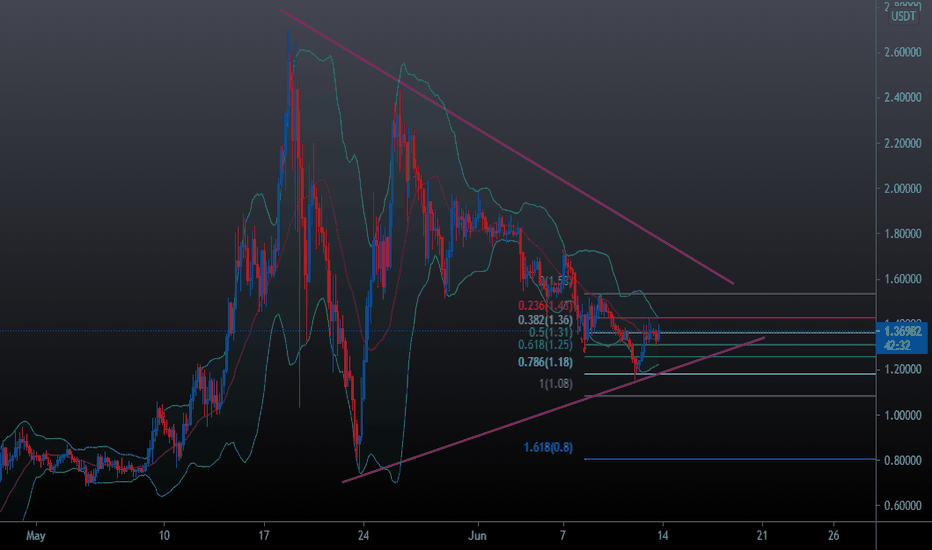Click the 1.80000 price axis label
The width and height of the screenshot is (932, 550).
pyautogui.click(x=903, y=234)
